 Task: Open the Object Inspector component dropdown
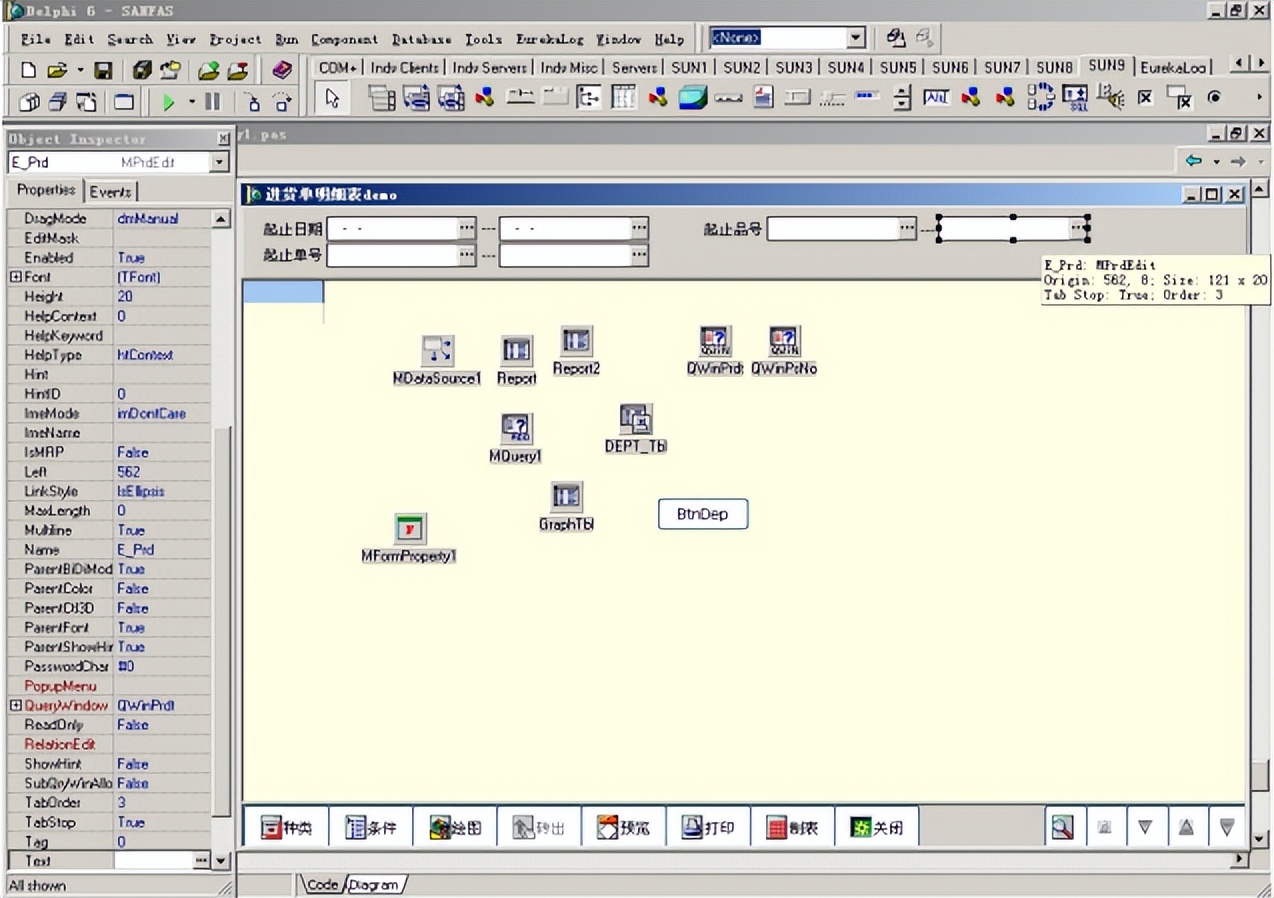[x=220, y=162]
